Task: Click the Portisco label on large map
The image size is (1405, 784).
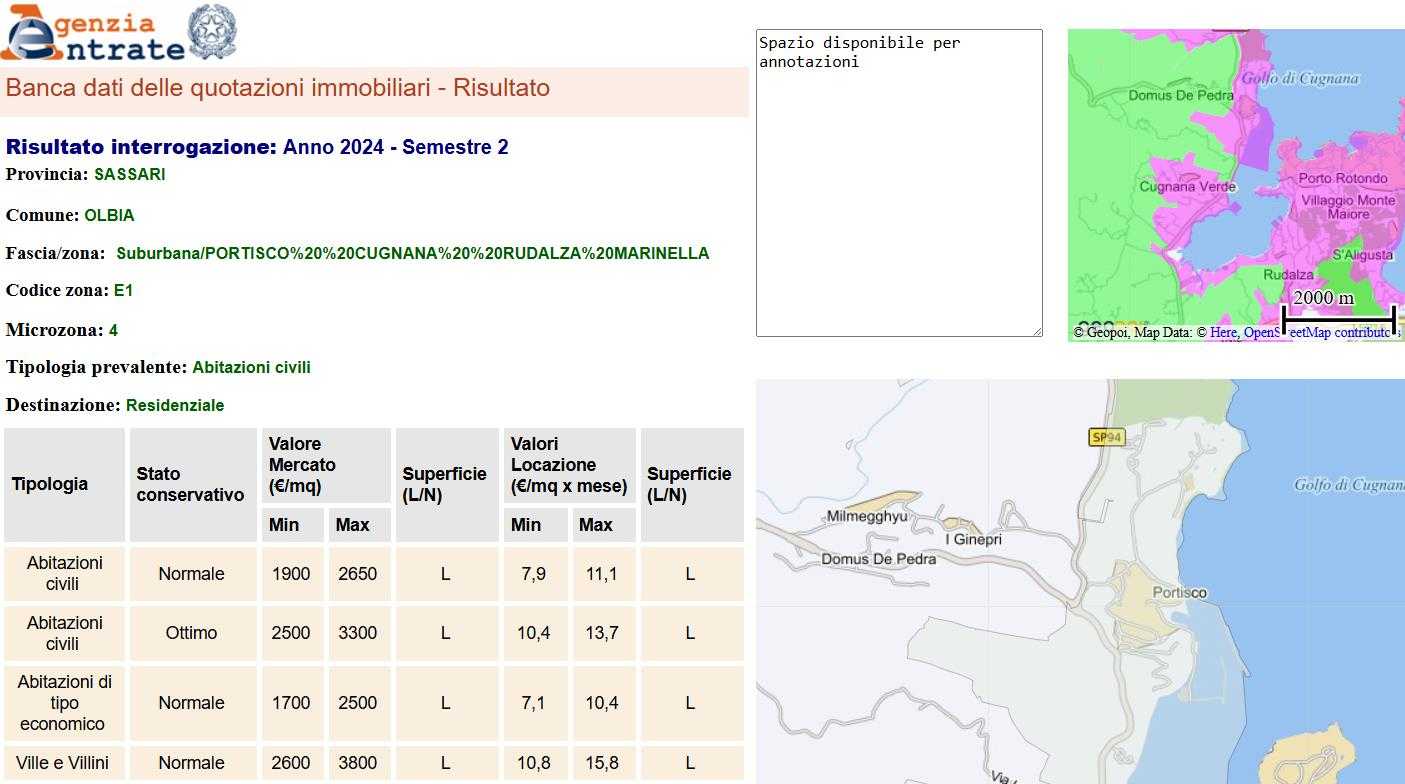Action: coord(1179,592)
